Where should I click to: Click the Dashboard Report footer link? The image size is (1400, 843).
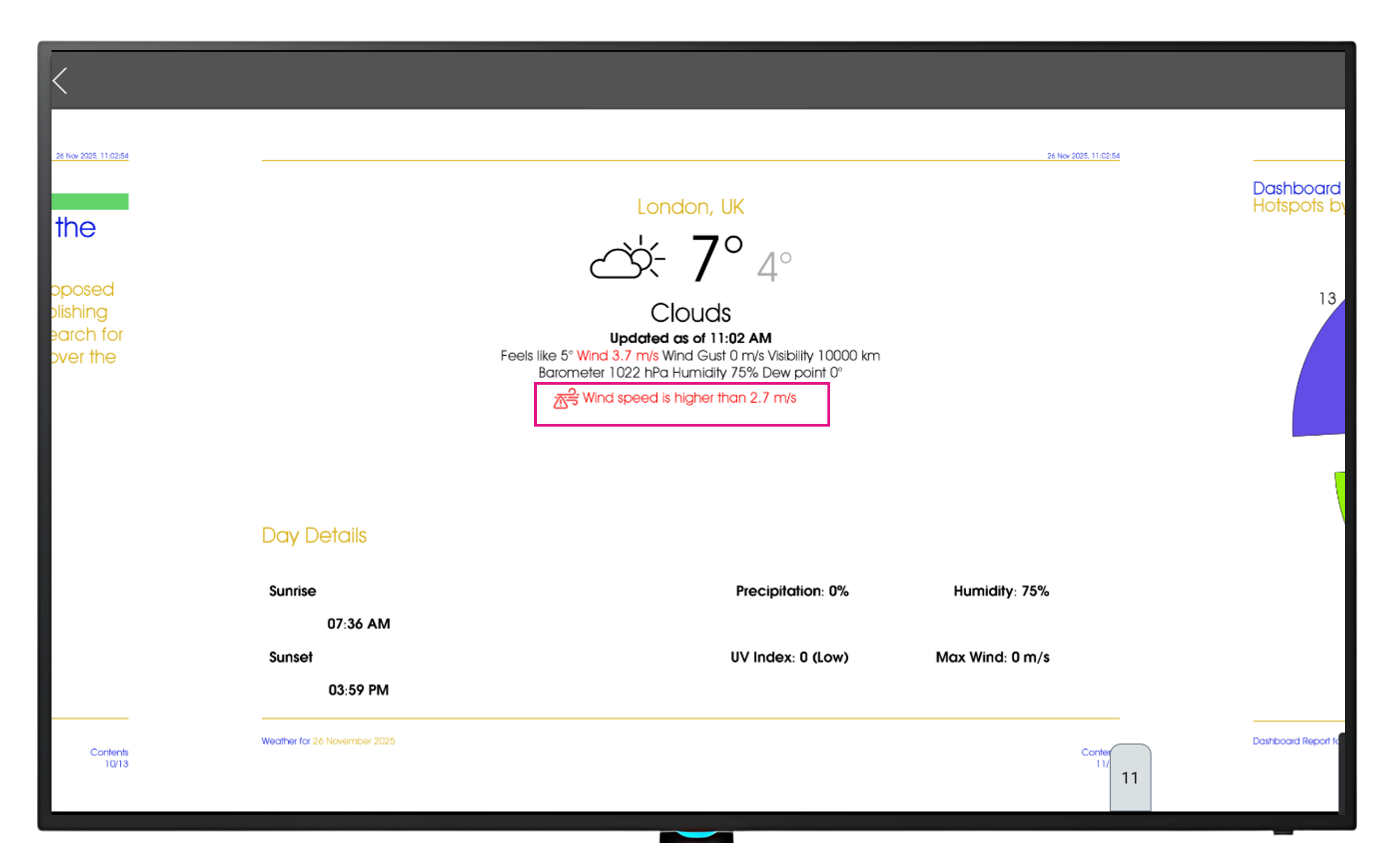click(x=1296, y=741)
